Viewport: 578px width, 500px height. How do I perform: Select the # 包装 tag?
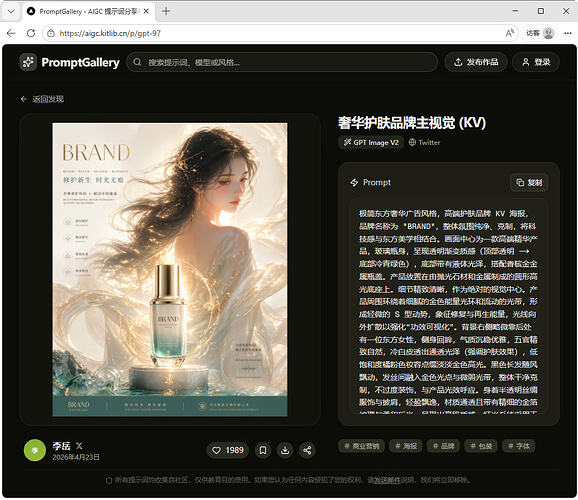pos(481,446)
